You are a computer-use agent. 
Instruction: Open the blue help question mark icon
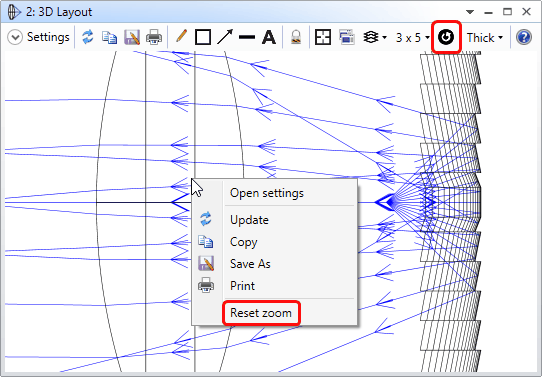click(x=524, y=37)
